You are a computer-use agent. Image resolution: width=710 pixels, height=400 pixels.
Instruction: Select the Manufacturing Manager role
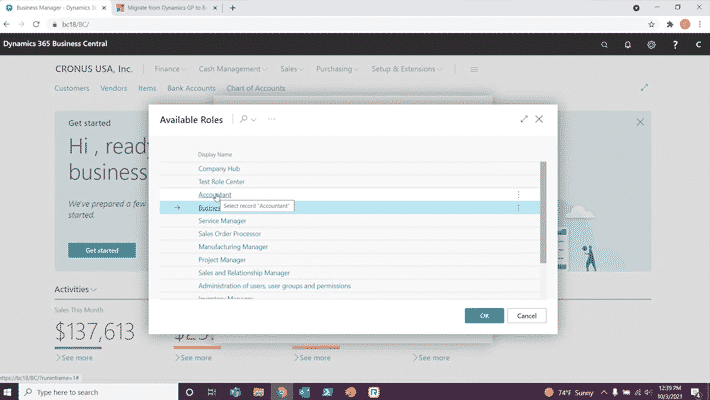233,247
